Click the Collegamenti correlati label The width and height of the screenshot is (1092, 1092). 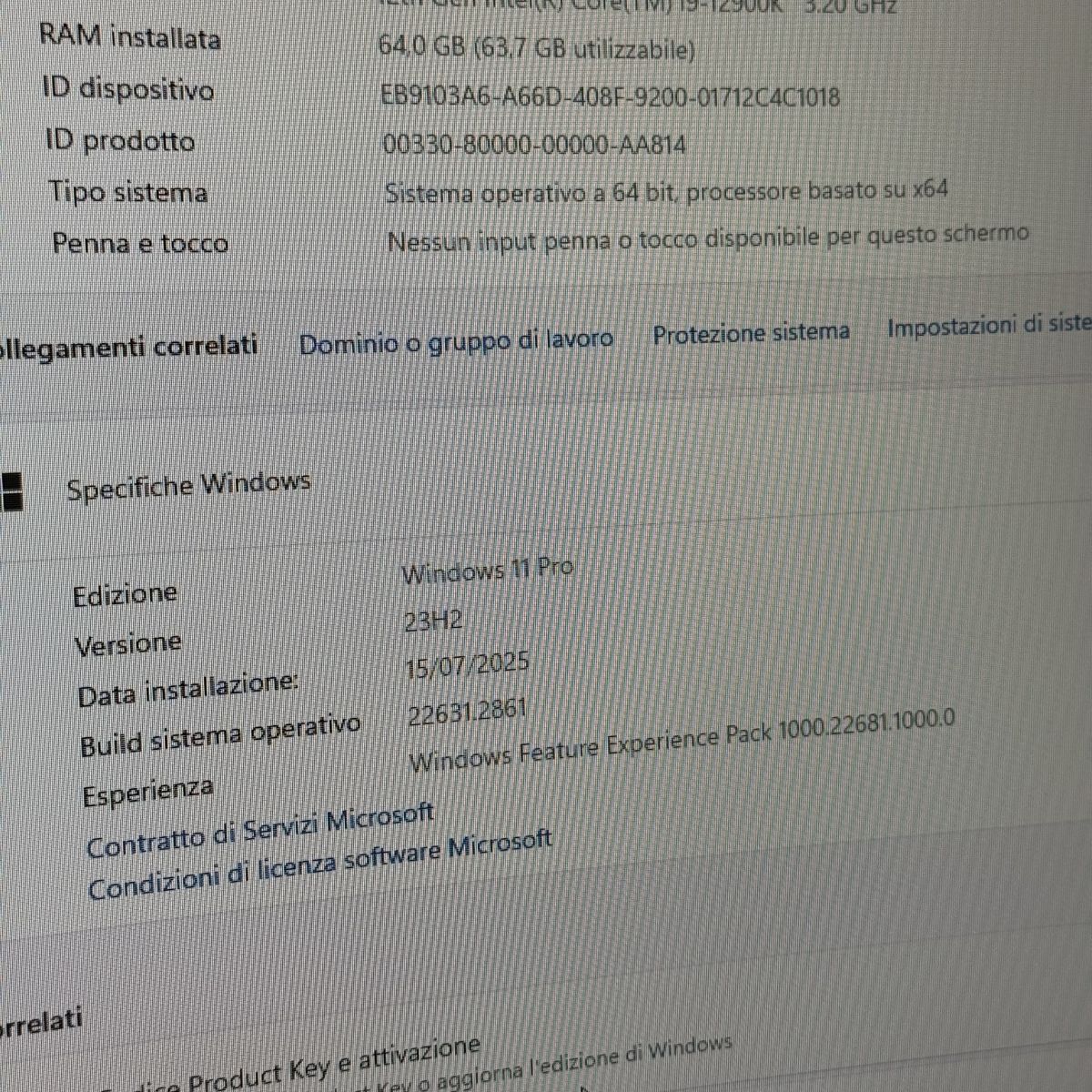coord(128,347)
